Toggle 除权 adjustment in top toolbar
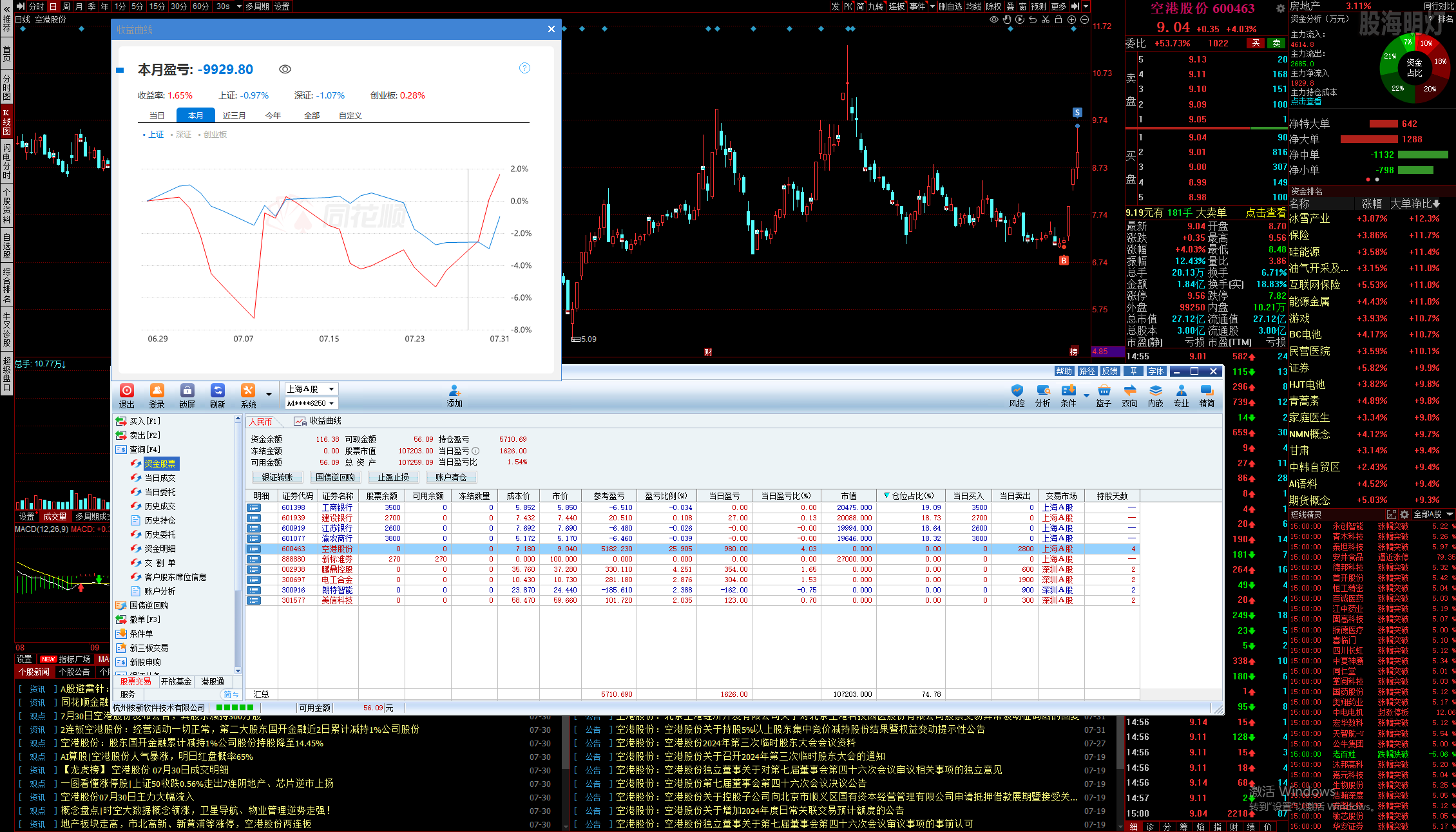Viewport: 1456px width, 832px height. click(x=993, y=6)
